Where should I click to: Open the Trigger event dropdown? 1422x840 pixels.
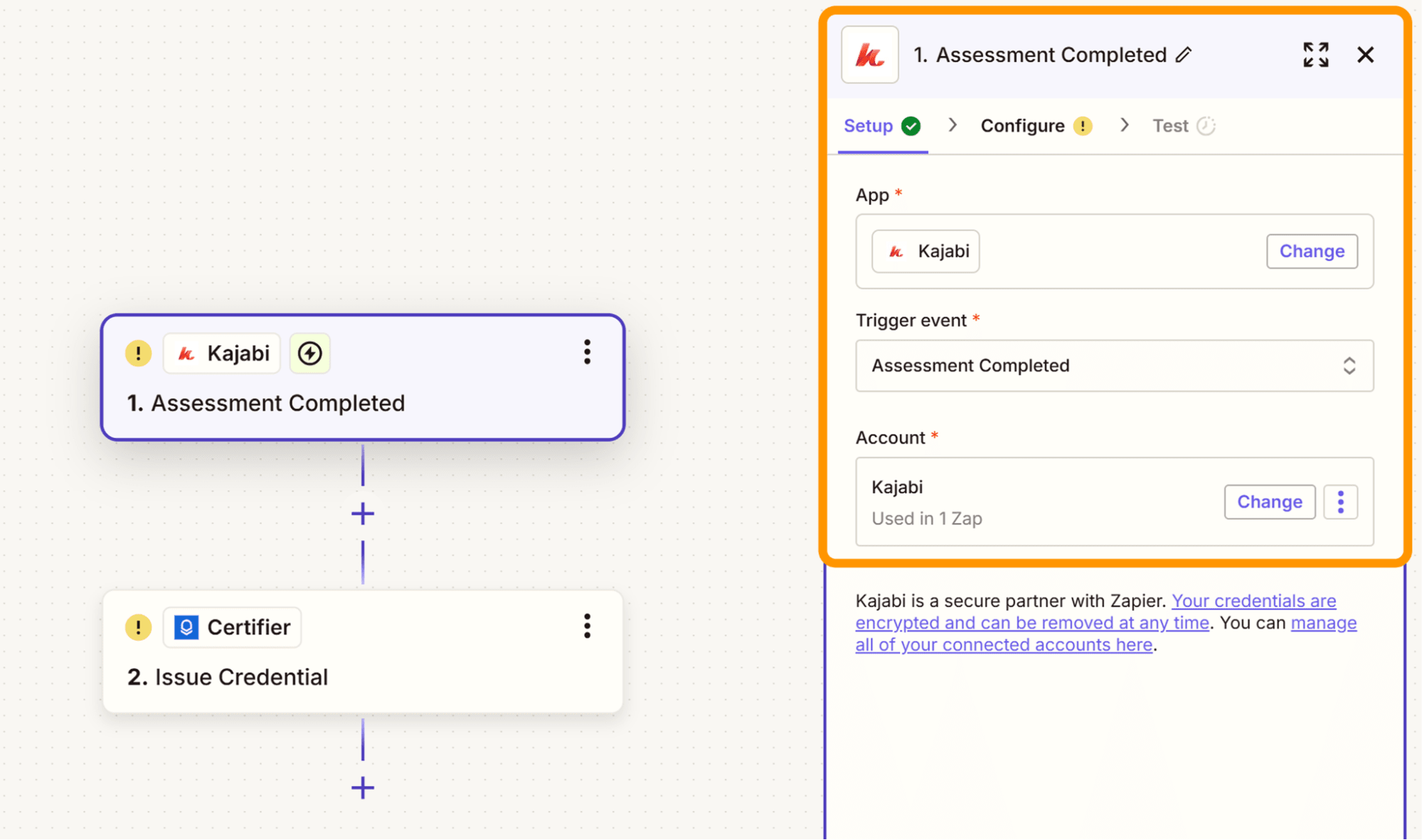[x=1114, y=366]
